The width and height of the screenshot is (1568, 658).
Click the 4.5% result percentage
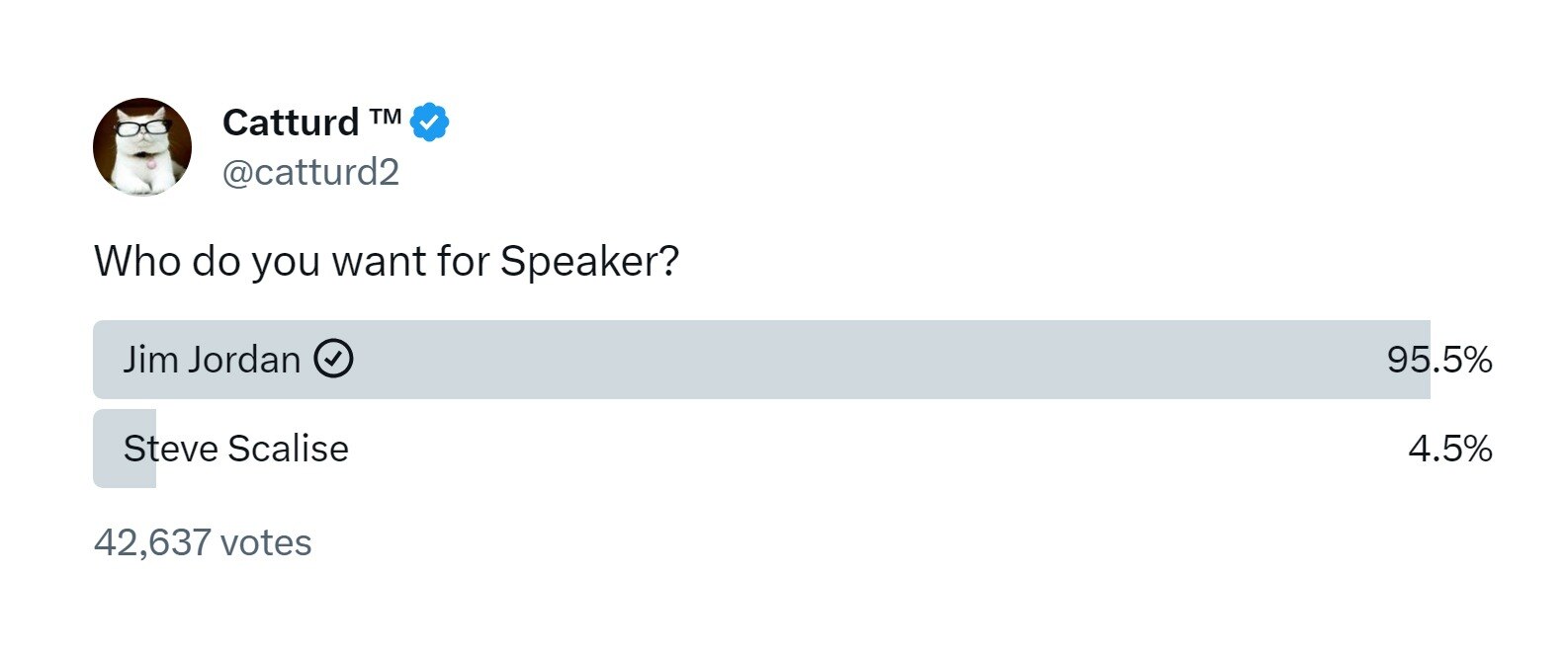point(1449,449)
